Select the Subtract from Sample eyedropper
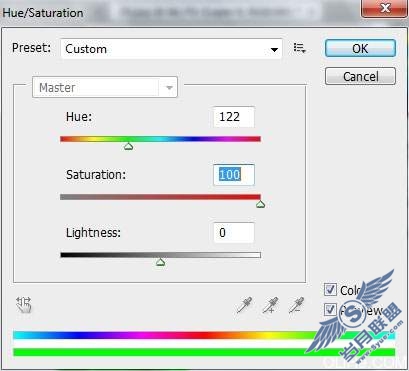 point(296,305)
